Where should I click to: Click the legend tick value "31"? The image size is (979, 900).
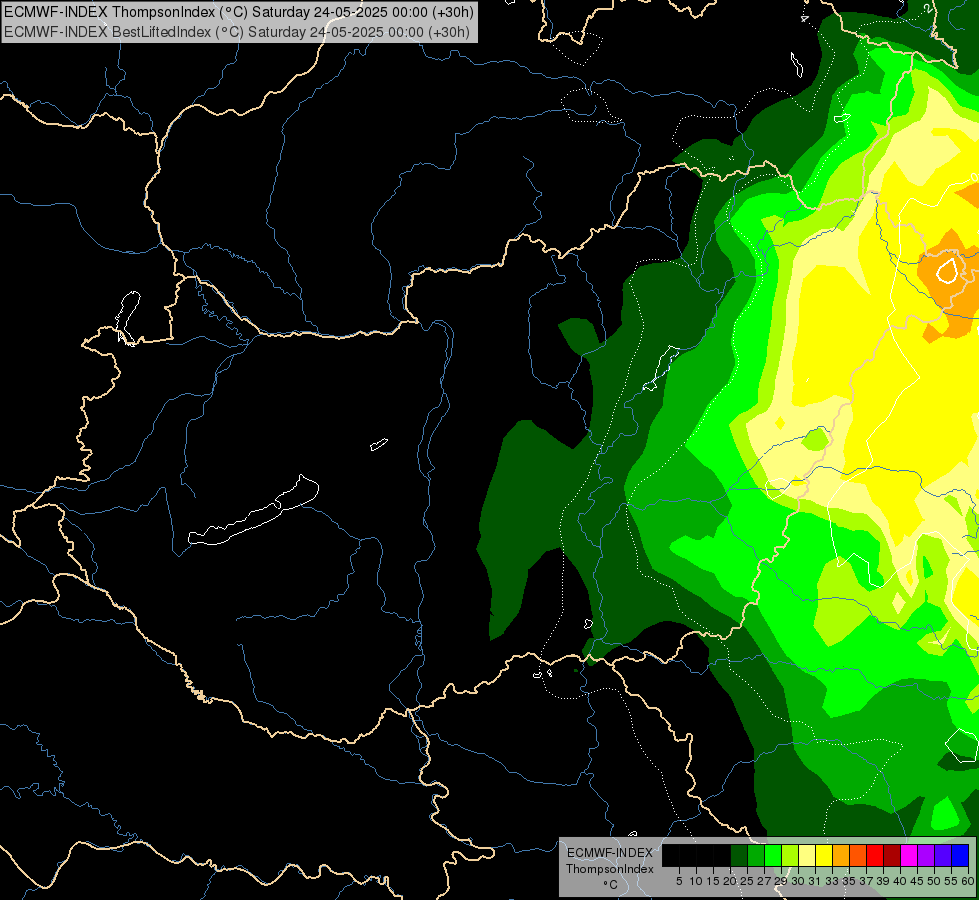[815, 881]
